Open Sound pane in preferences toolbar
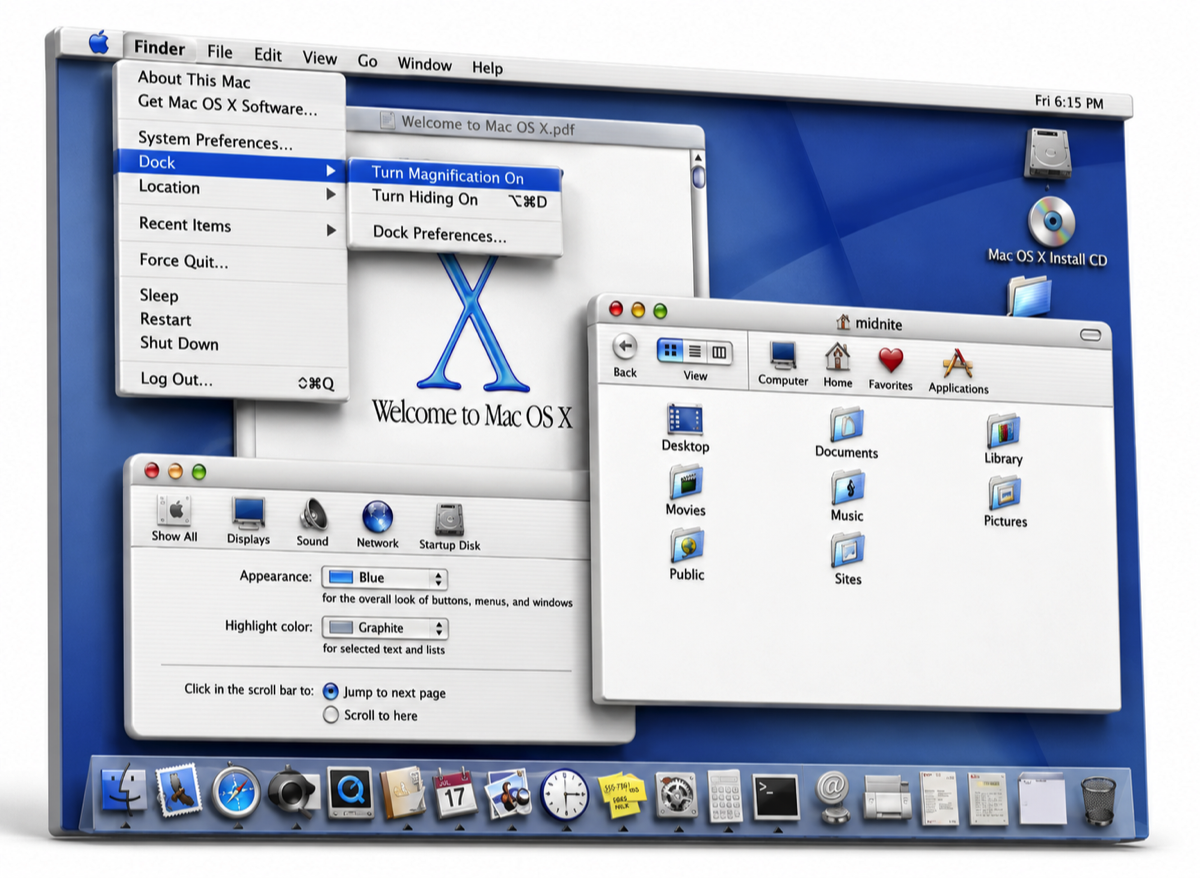The height and width of the screenshot is (878, 1200). [x=312, y=523]
